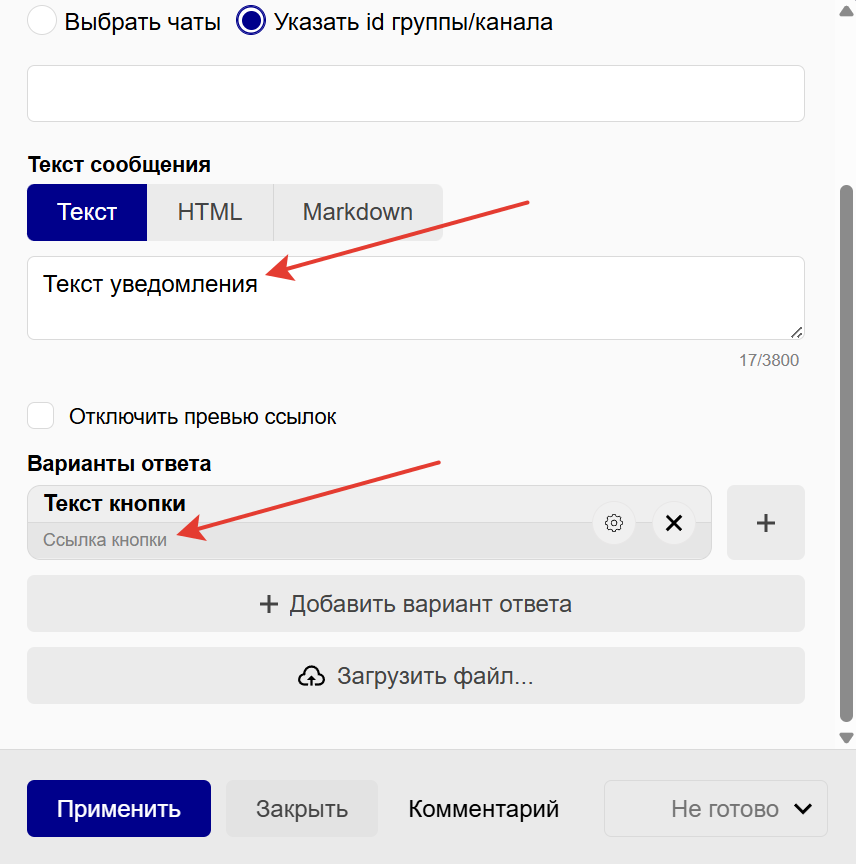The image size is (856, 864).
Task: Select "Указать id группы/канала" option
Action: [x=250, y=21]
